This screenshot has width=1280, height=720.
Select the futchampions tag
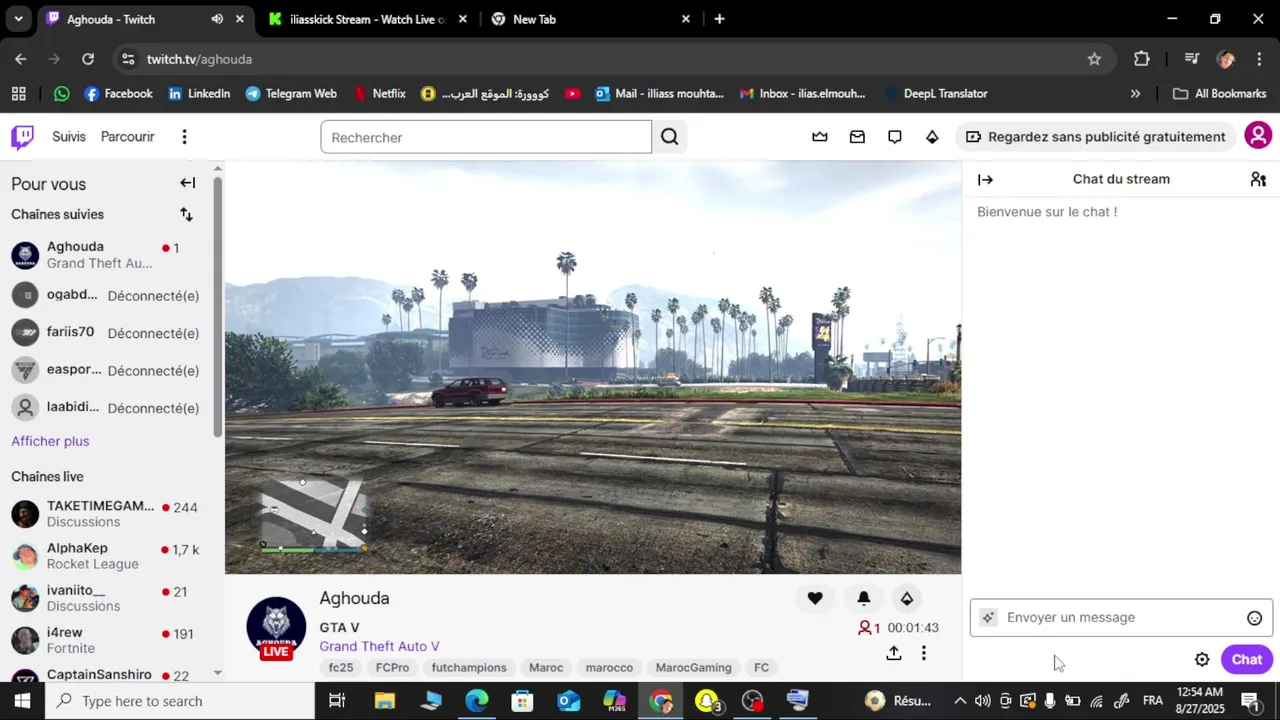click(469, 668)
